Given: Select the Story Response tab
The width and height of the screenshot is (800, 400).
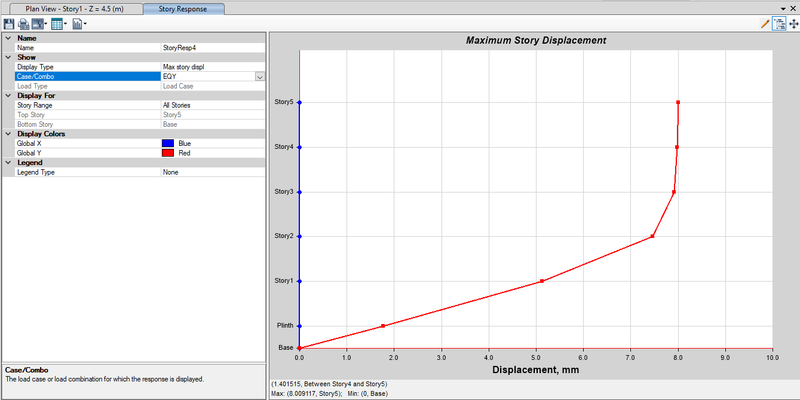Looking at the screenshot, I should pos(183,8).
